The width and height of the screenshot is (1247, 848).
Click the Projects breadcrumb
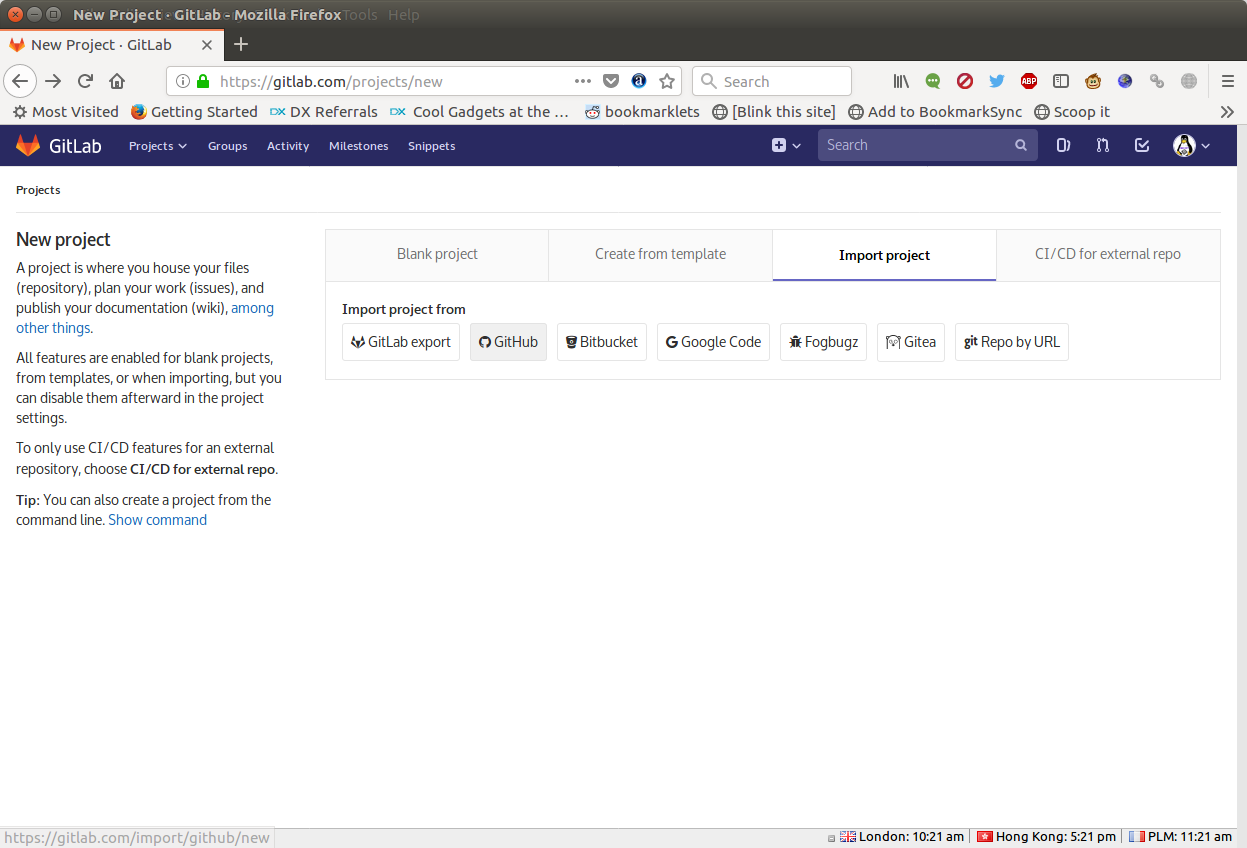pos(38,190)
